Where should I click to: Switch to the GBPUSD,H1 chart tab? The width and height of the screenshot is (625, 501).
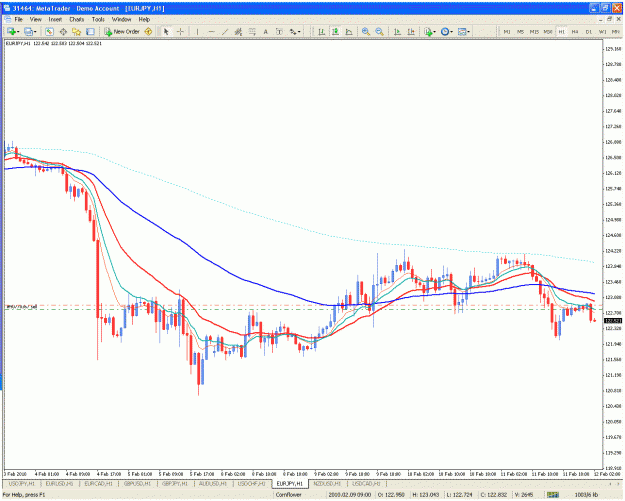click(137, 483)
